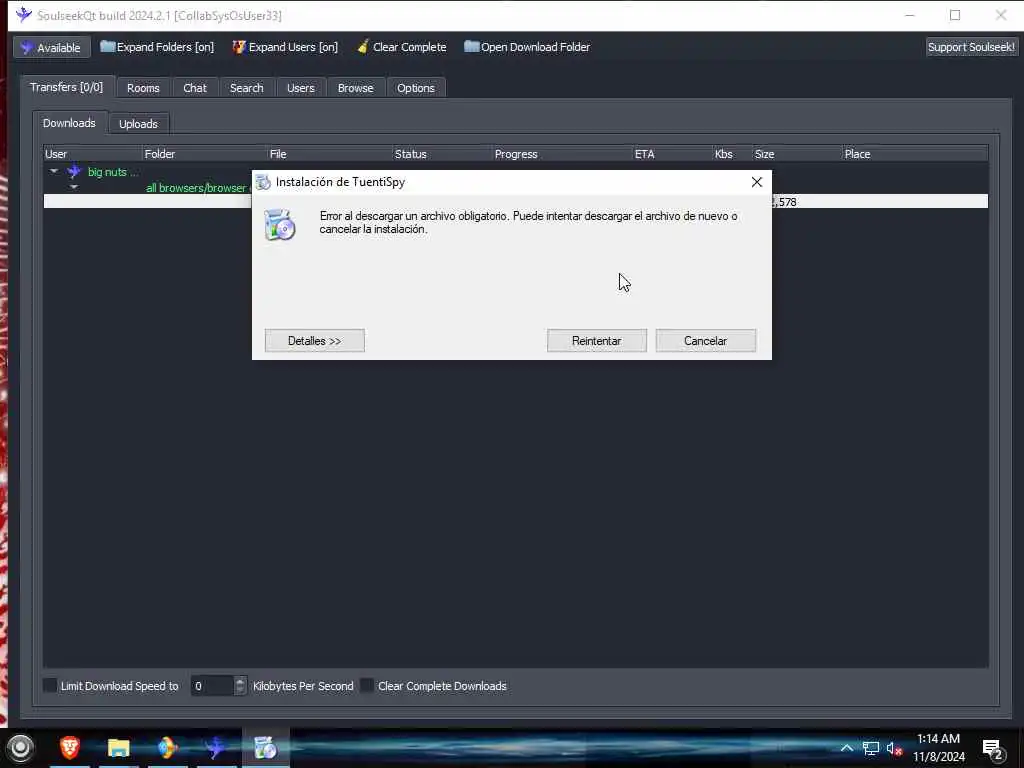Click Support Soulseek! button
The height and width of the screenshot is (768, 1024).
point(971,47)
